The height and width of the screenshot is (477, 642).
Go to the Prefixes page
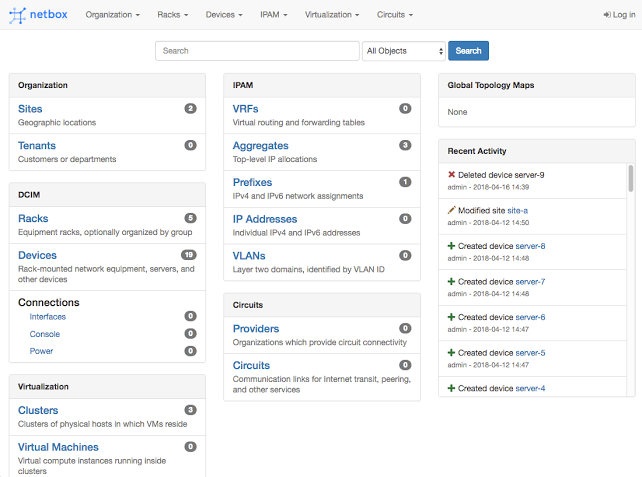point(252,182)
